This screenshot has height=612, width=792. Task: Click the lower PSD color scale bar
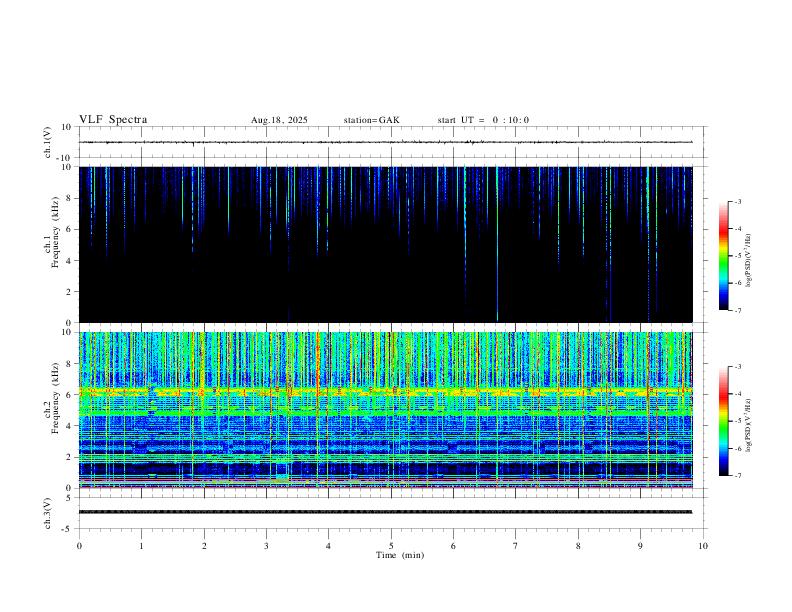[x=724, y=421]
